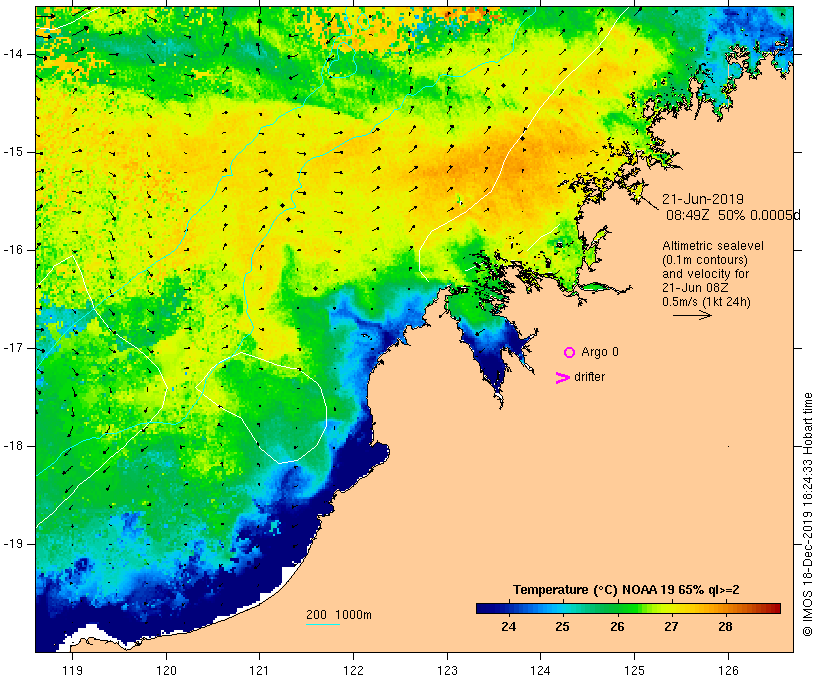The width and height of the screenshot is (820, 680).
Task: Click the temperature color bar at 24
Action: click(509, 608)
